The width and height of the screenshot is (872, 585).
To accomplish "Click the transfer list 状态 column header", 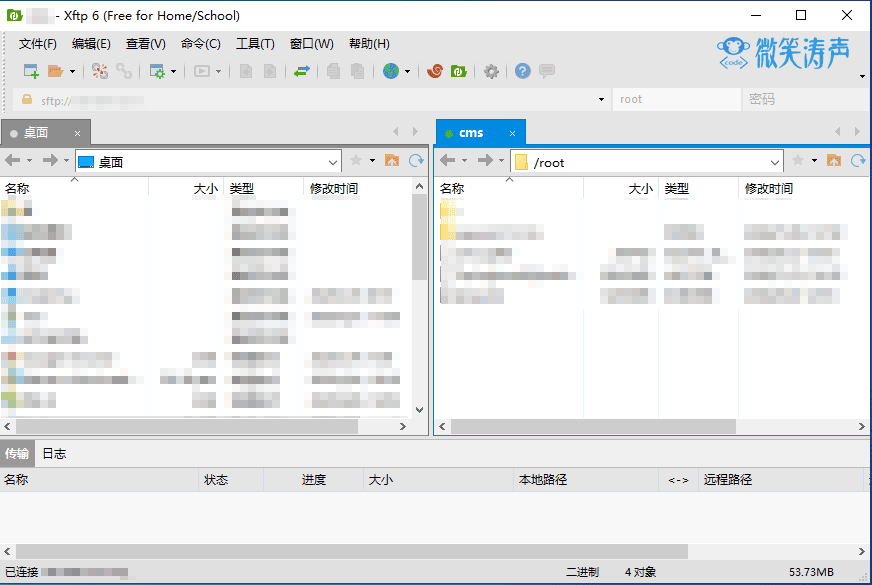I will tap(231, 480).
